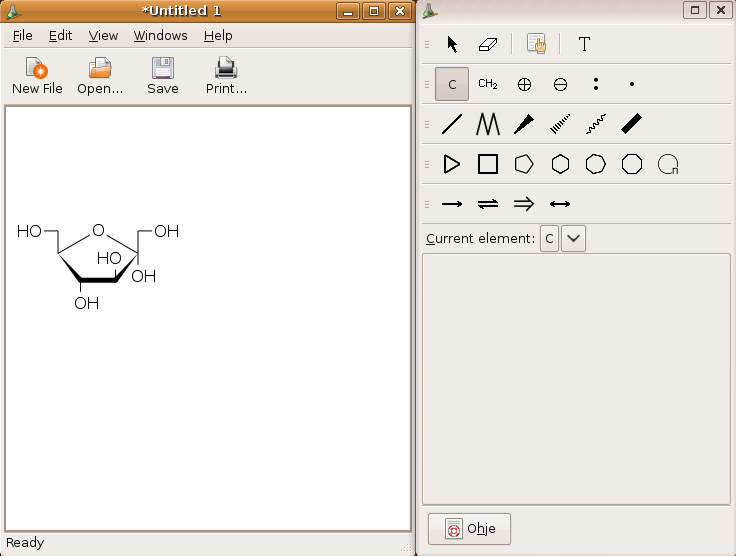Select the six-membered ring tool
Screen dimensions: 736x556
560,164
